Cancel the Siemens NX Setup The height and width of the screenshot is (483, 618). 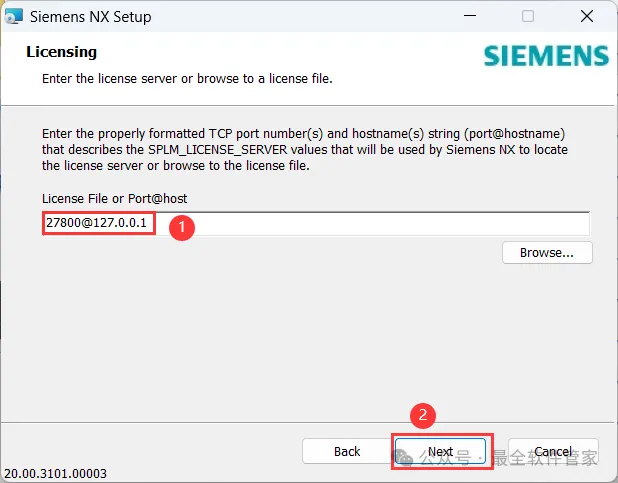pyautogui.click(x=553, y=451)
